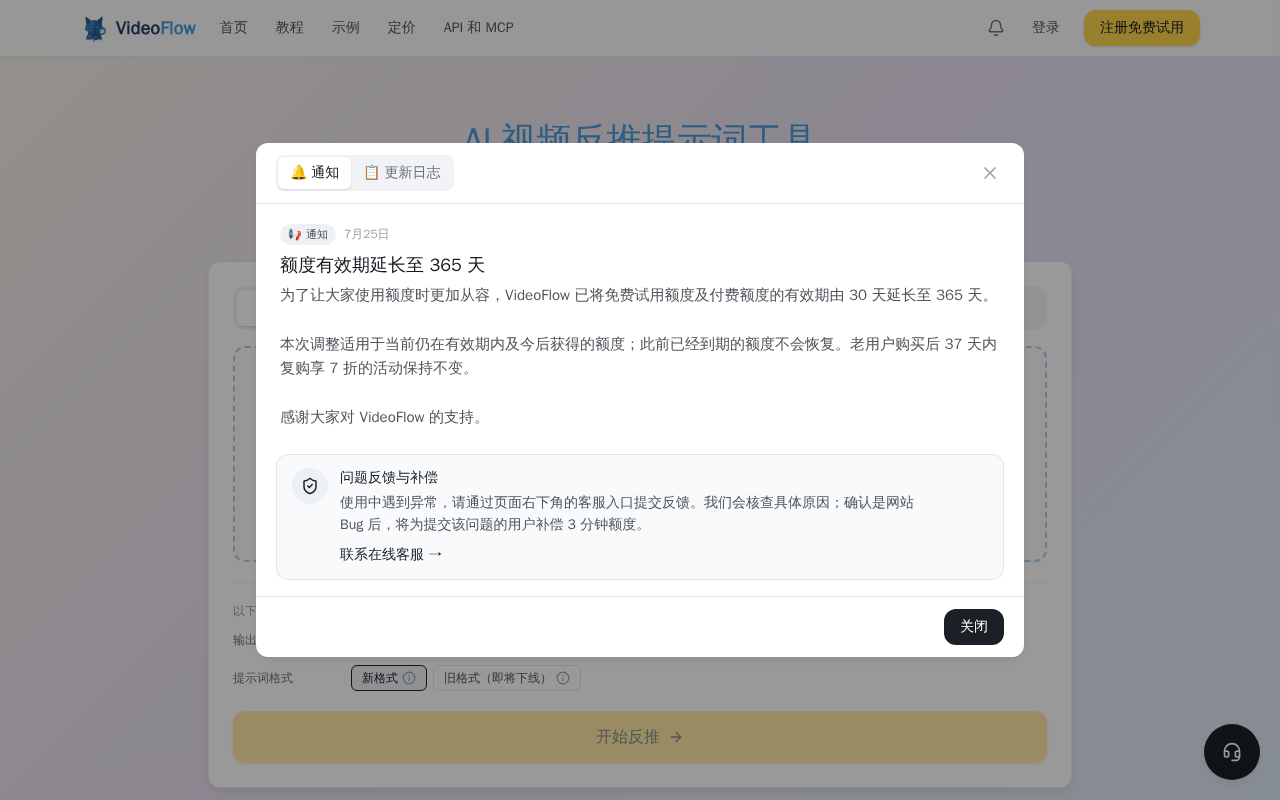Close the notification dialog with X icon
Viewport: 1280px width, 800px height.
(990, 173)
